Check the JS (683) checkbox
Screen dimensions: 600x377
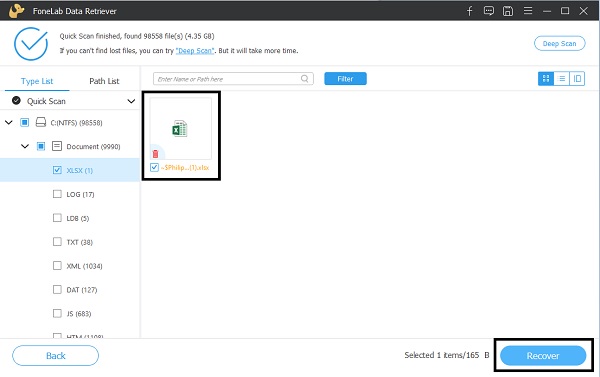[x=57, y=313]
